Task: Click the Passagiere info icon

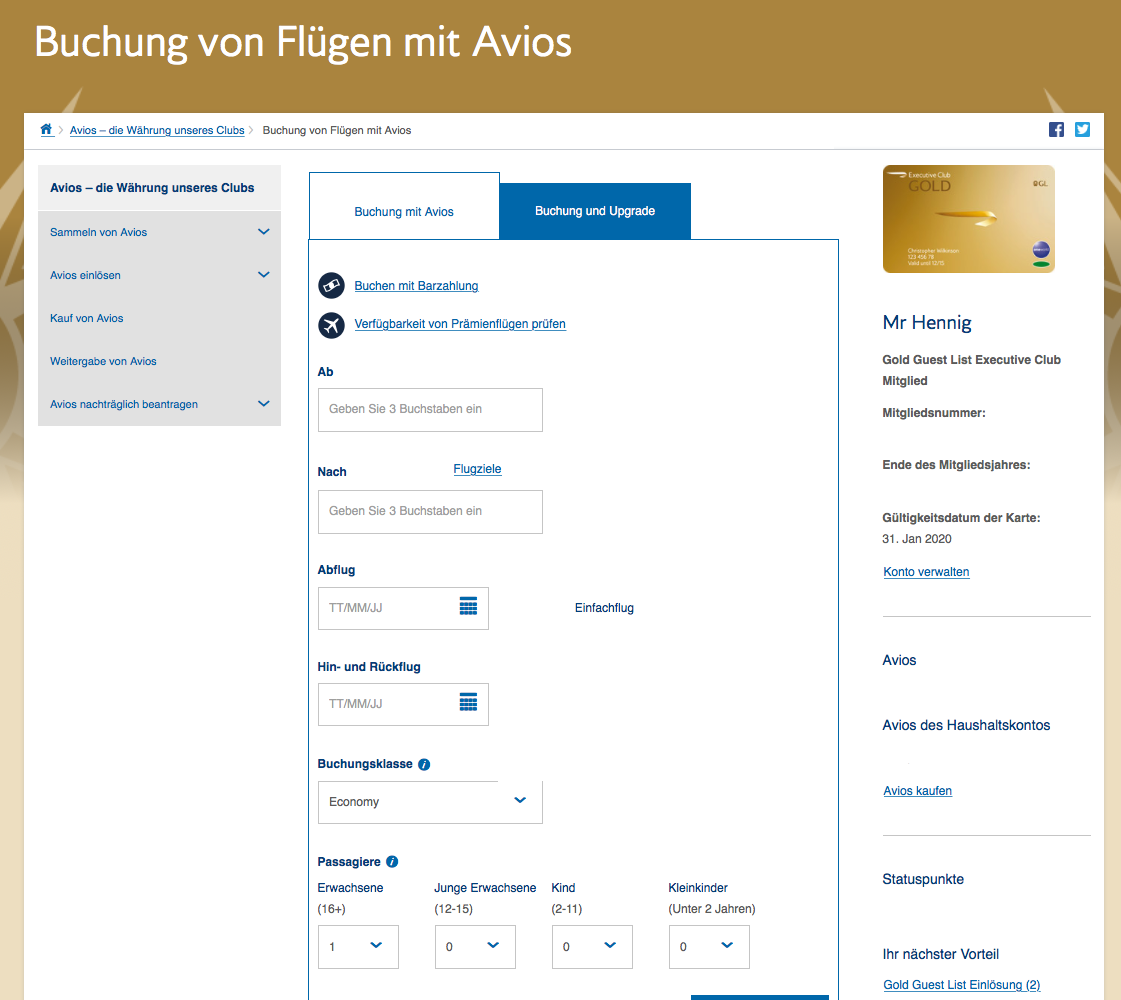Action: [392, 861]
